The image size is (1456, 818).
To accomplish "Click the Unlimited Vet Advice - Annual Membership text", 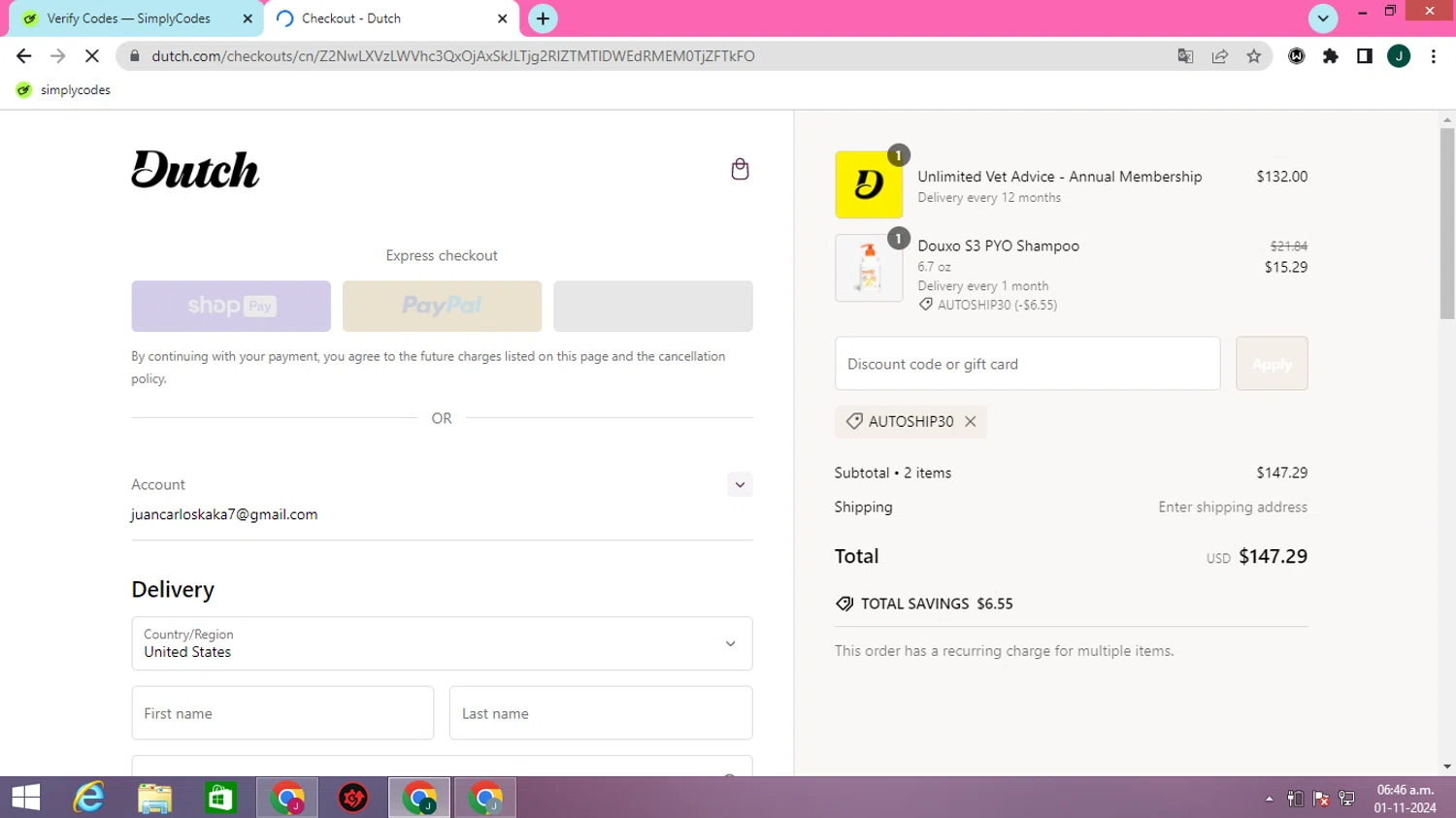I will coord(1060,177).
